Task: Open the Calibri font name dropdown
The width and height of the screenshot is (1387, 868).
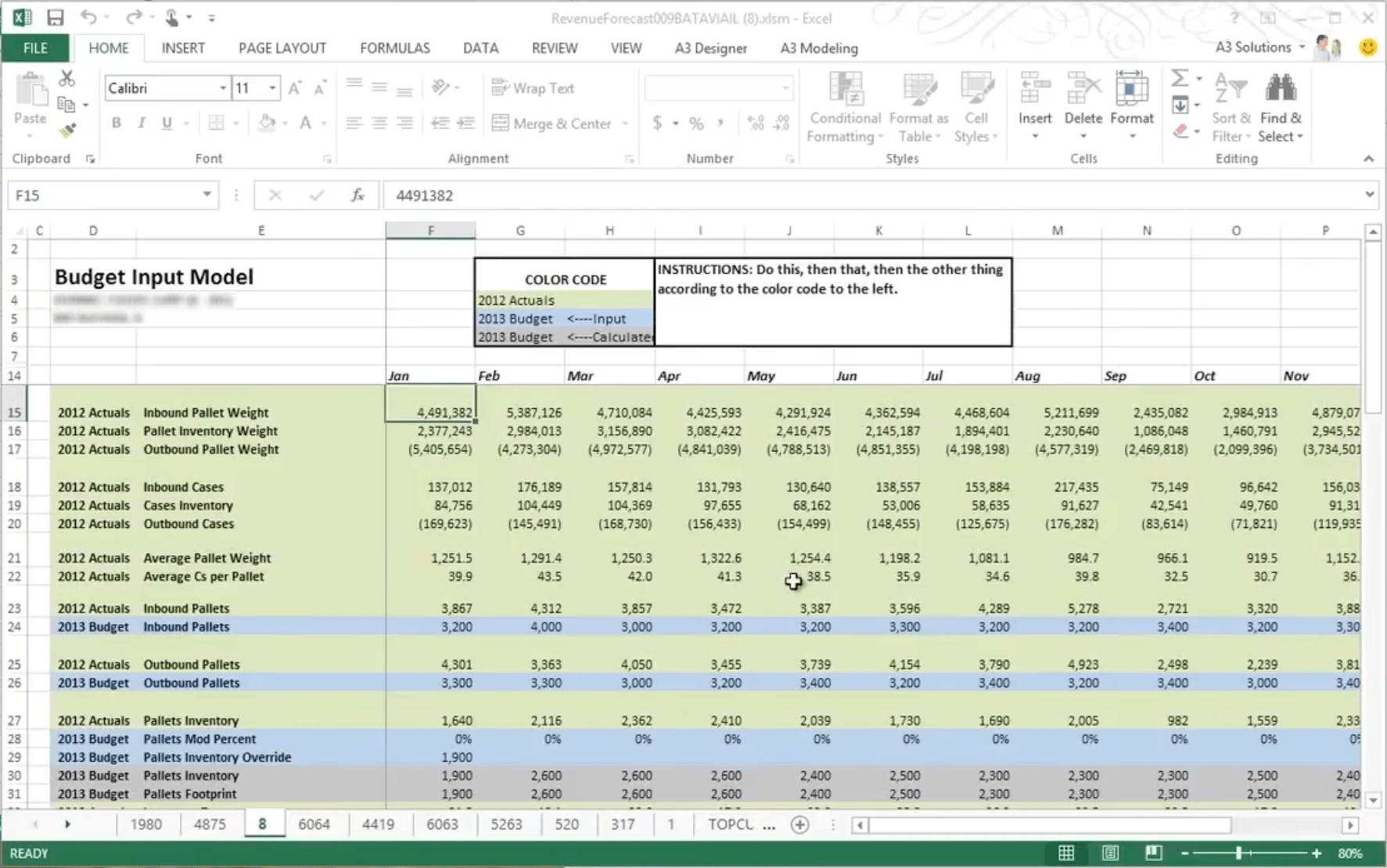Action: (223, 88)
